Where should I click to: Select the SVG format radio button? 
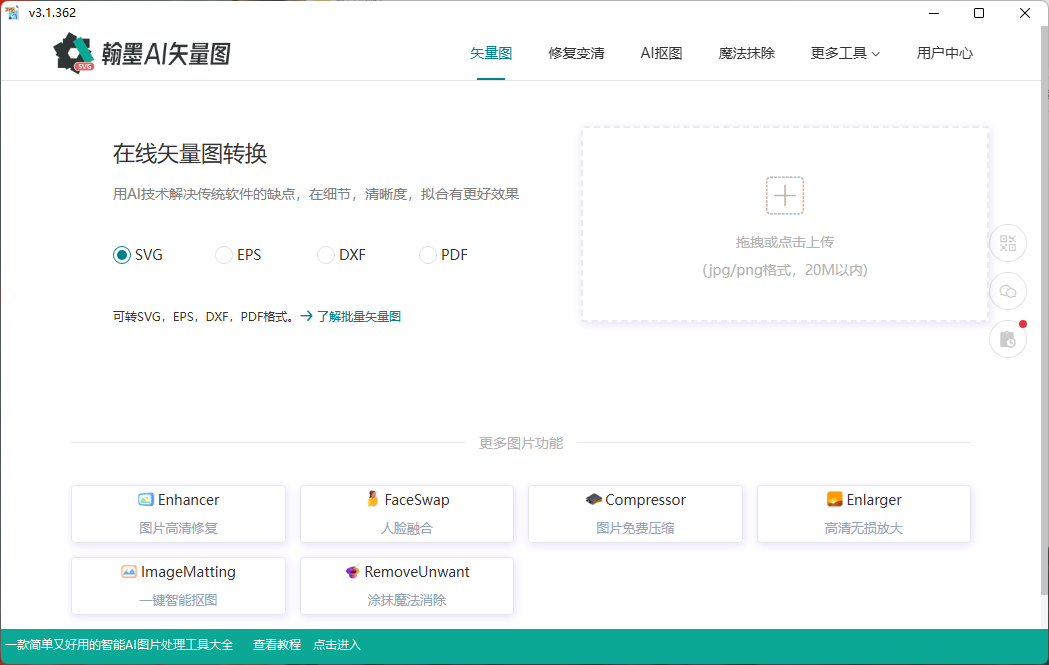click(122, 255)
